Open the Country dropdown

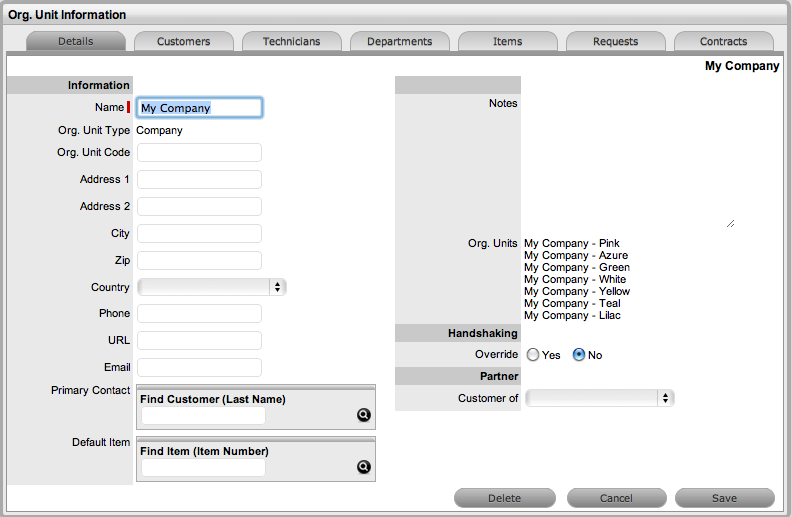point(212,287)
